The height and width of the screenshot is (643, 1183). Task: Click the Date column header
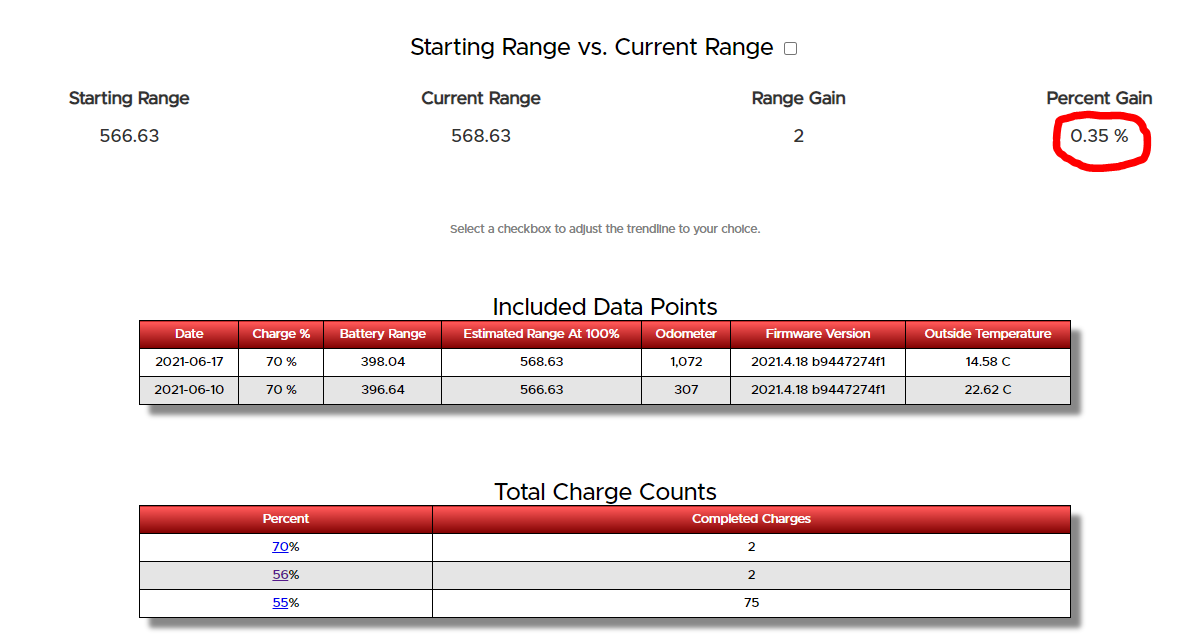click(x=189, y=334)
